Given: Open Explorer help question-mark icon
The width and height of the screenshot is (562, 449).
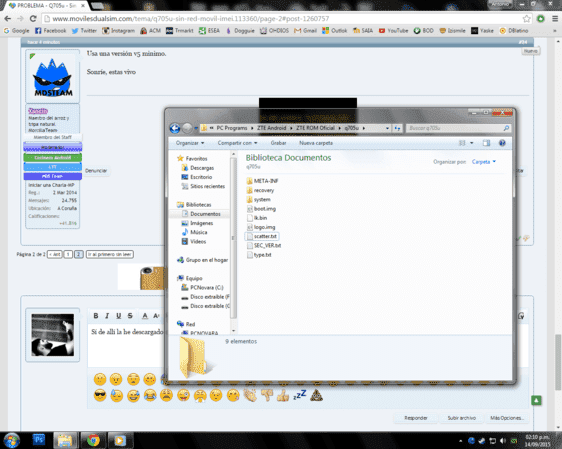Looking at the screenshot, I should tap(502, 143).
